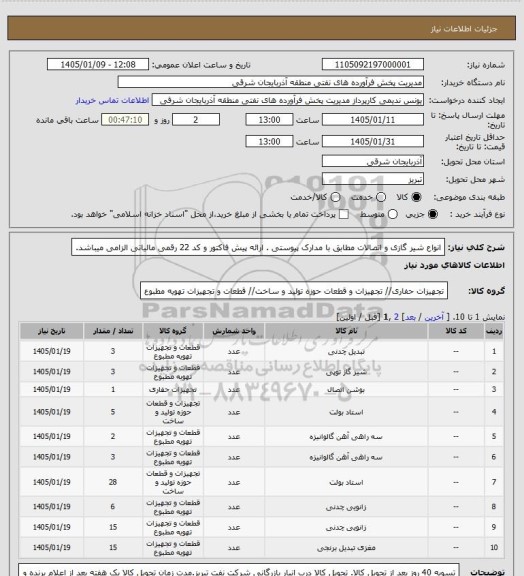The height and width of the screenshot is (576, 524).
Task: Select سه راهی آهن گالوانیزه in row 6
Action: [346, 457]
